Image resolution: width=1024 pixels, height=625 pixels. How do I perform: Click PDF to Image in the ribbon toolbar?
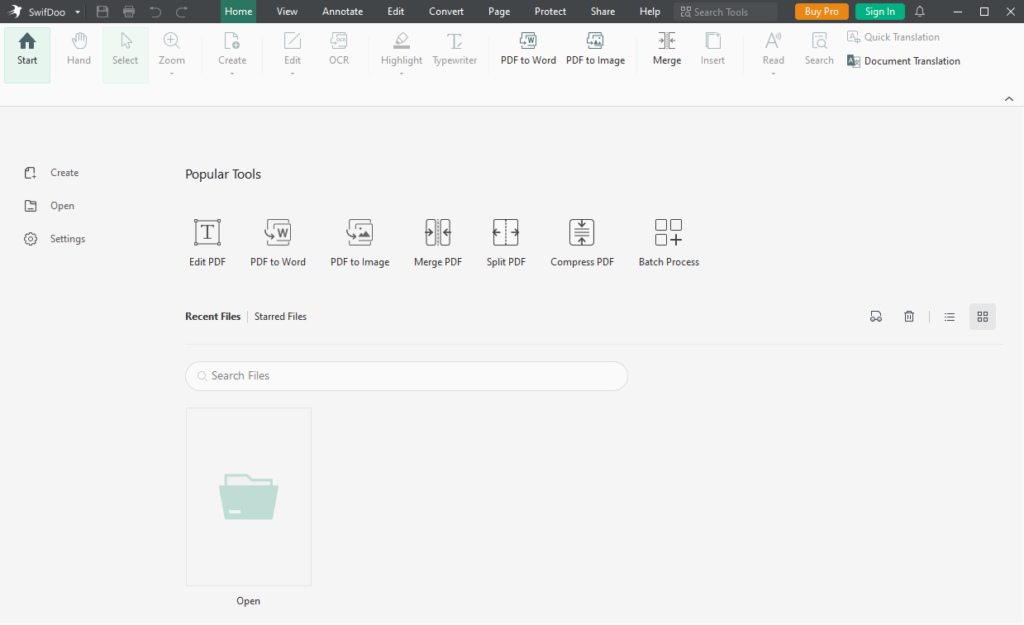click(x=595, y=49)
